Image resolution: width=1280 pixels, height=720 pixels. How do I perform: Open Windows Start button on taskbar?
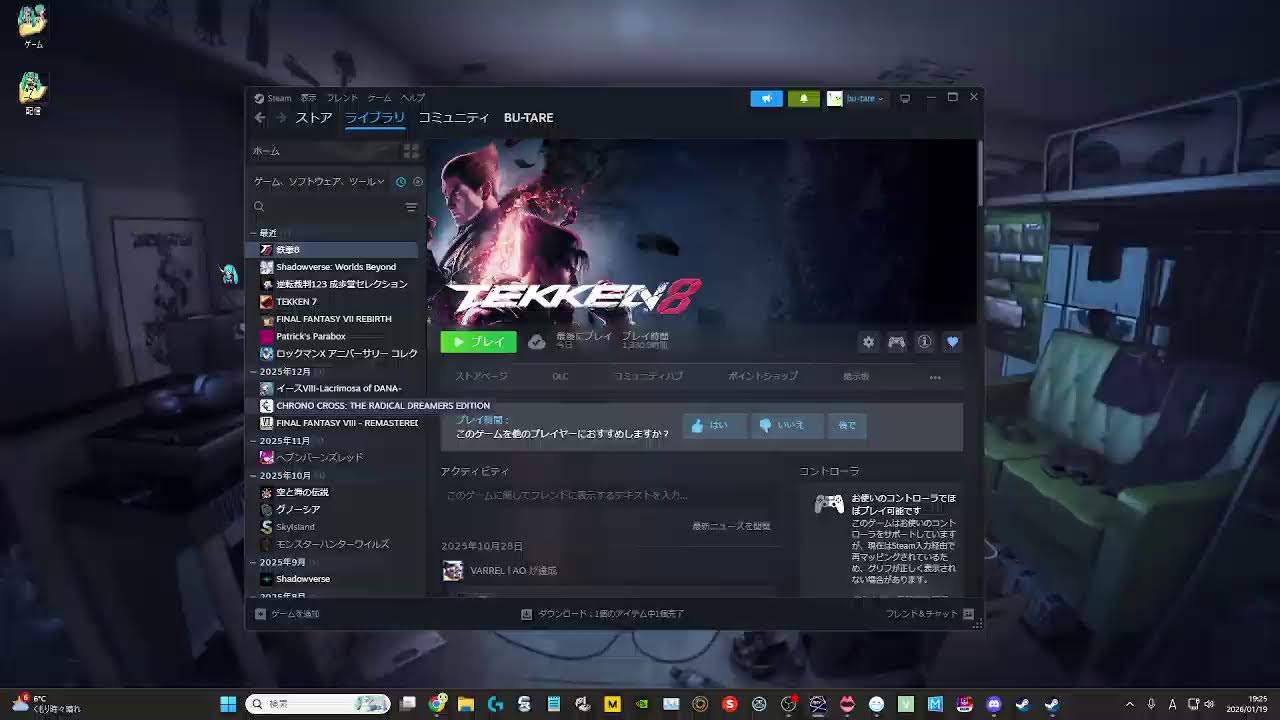(x=228, y=704)
